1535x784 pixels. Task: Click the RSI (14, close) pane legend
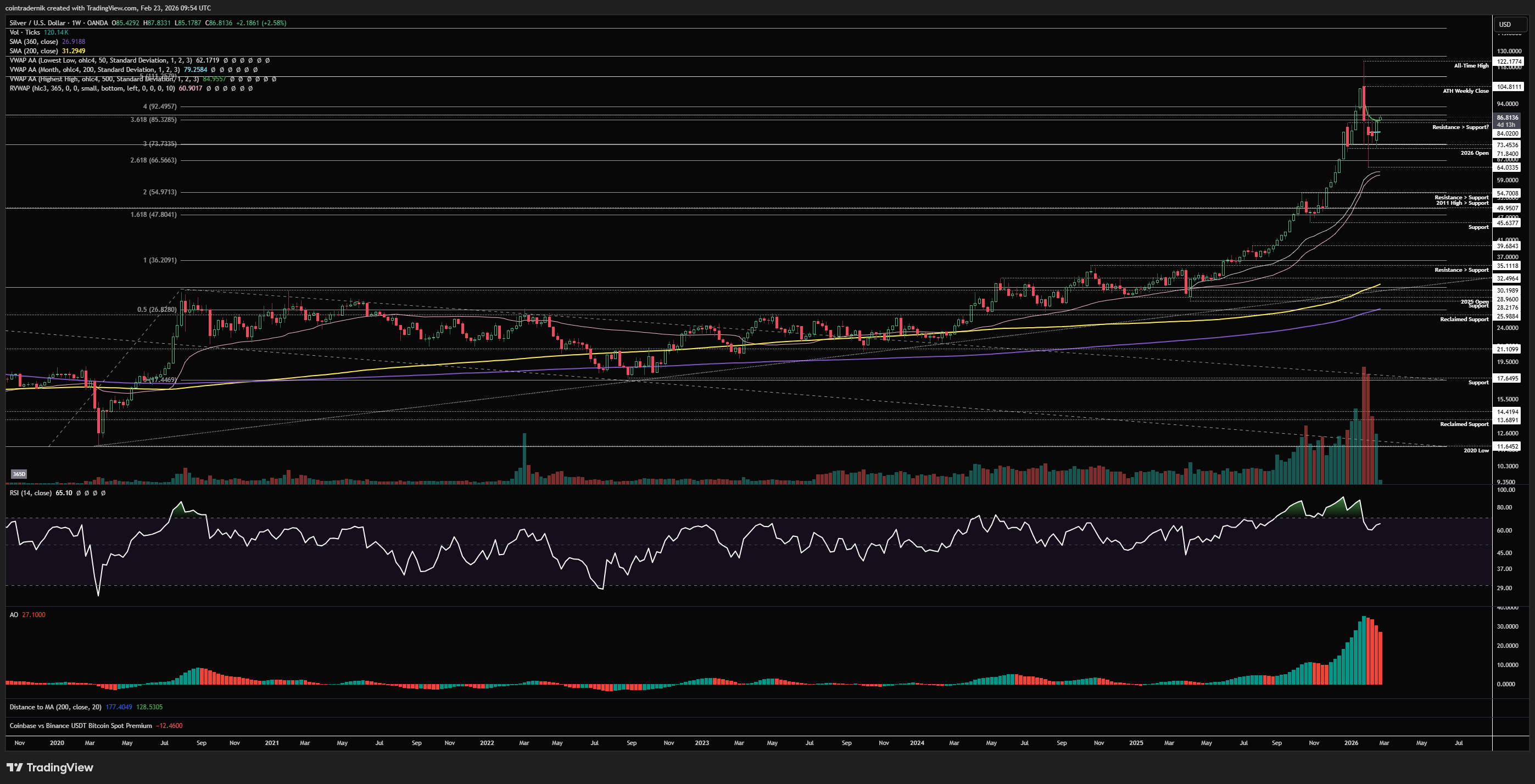pos(30,493)
